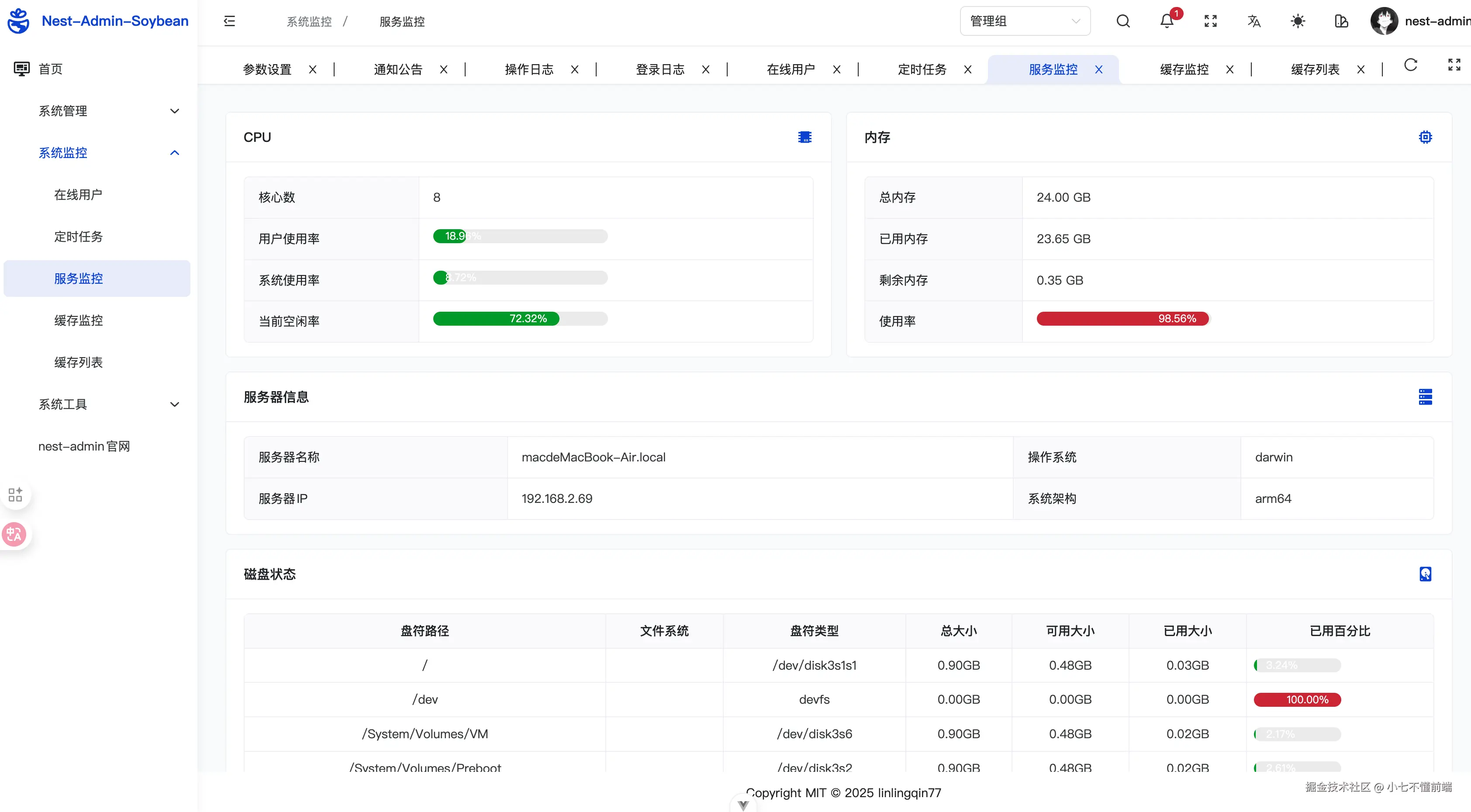The image size is (1471, 812).
Task: Reload page with the refresh icon
Action: 1410,65
